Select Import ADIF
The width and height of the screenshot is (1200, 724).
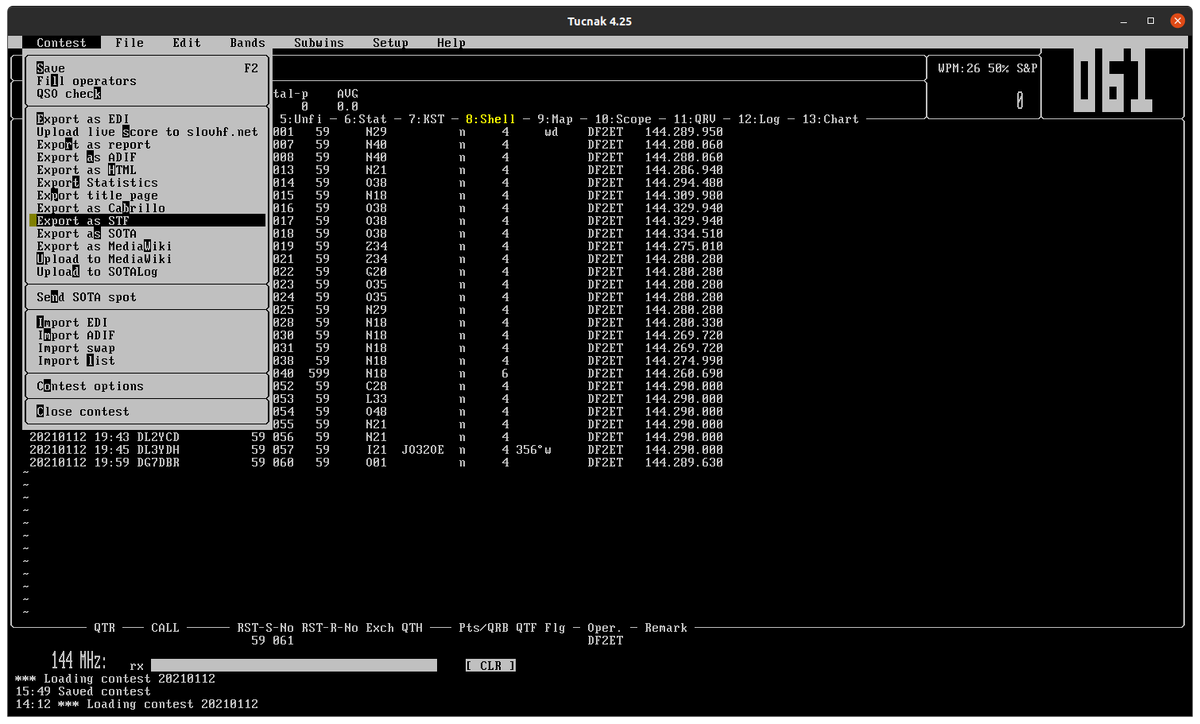(148, 336)
